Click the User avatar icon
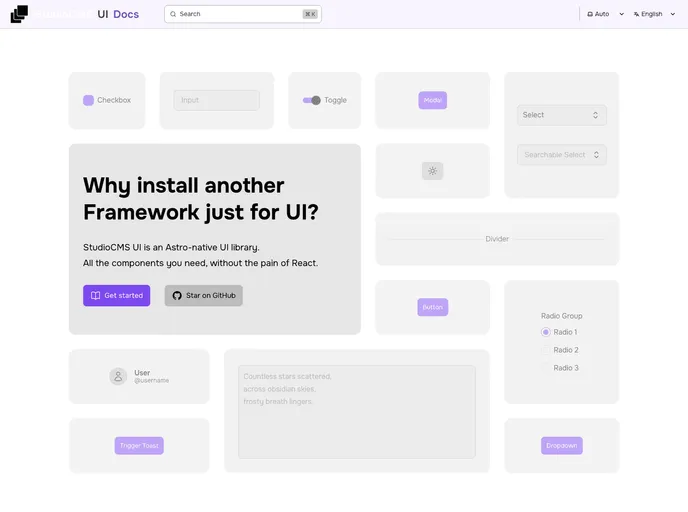The height and width of the screenshot is (512, 688). [118, 376]
